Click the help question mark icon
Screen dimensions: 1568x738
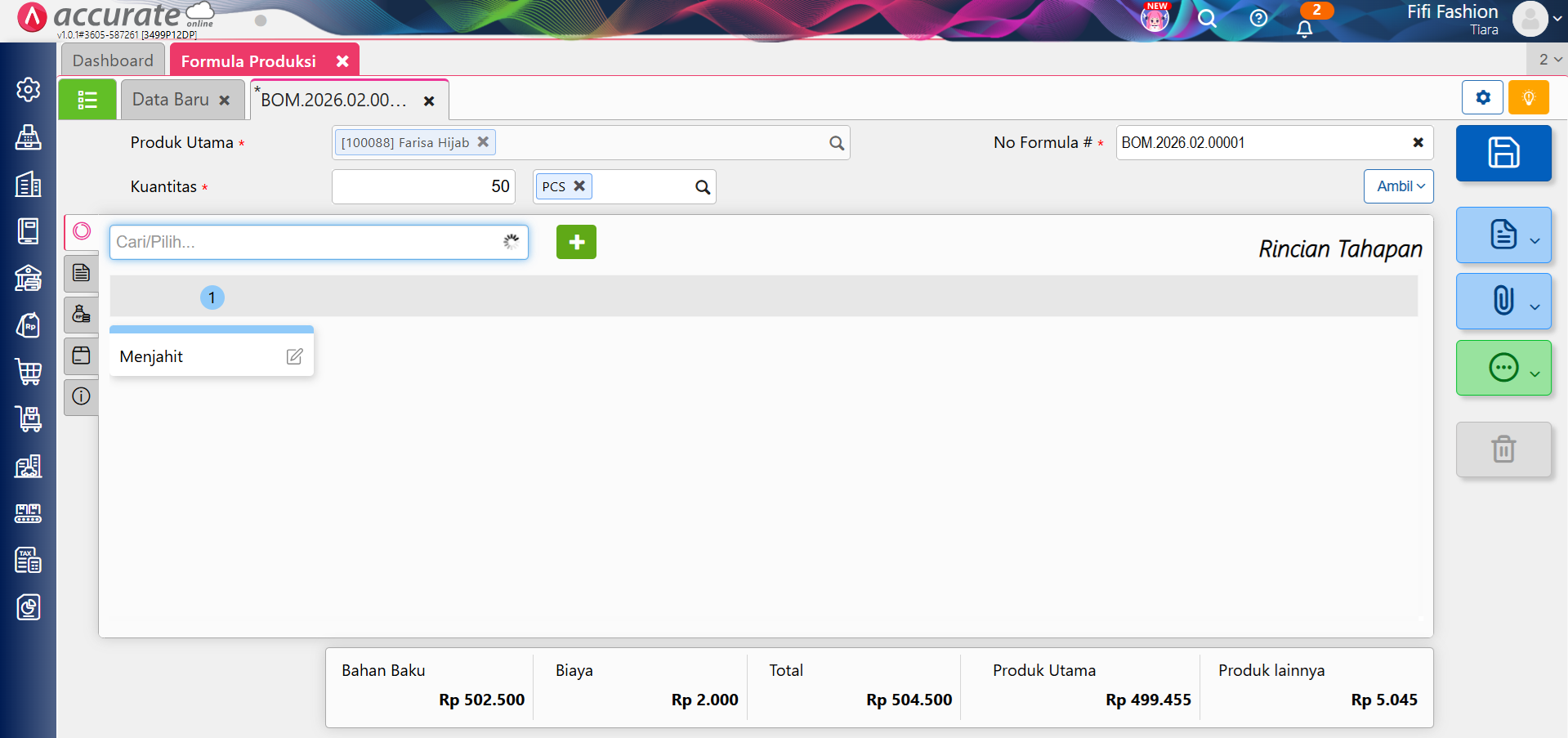pyautogui.click(x=1258, y=18)
